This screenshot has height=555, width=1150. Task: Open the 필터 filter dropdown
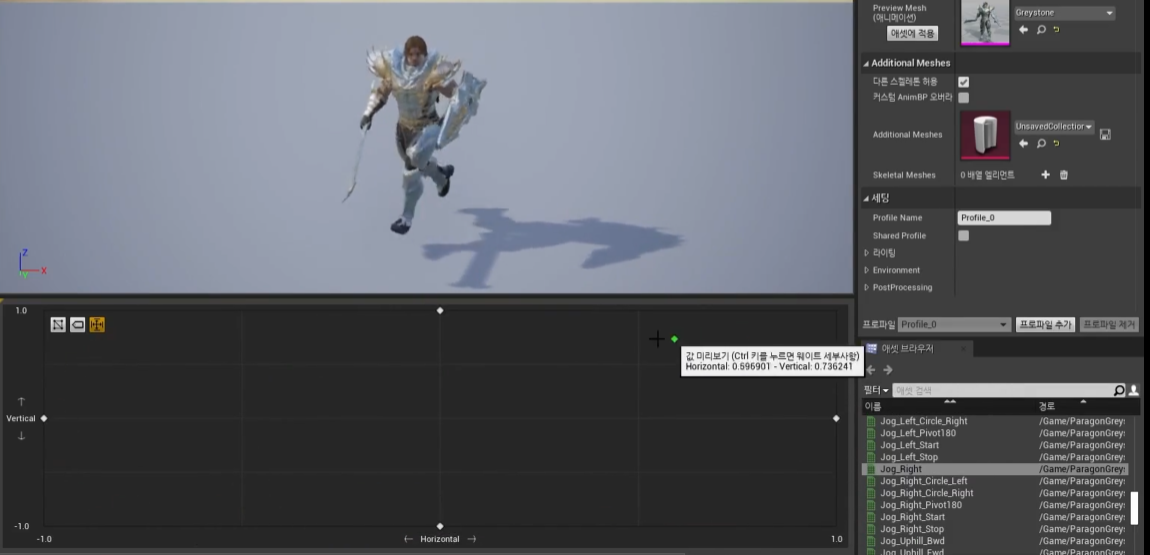pos(876,390)
